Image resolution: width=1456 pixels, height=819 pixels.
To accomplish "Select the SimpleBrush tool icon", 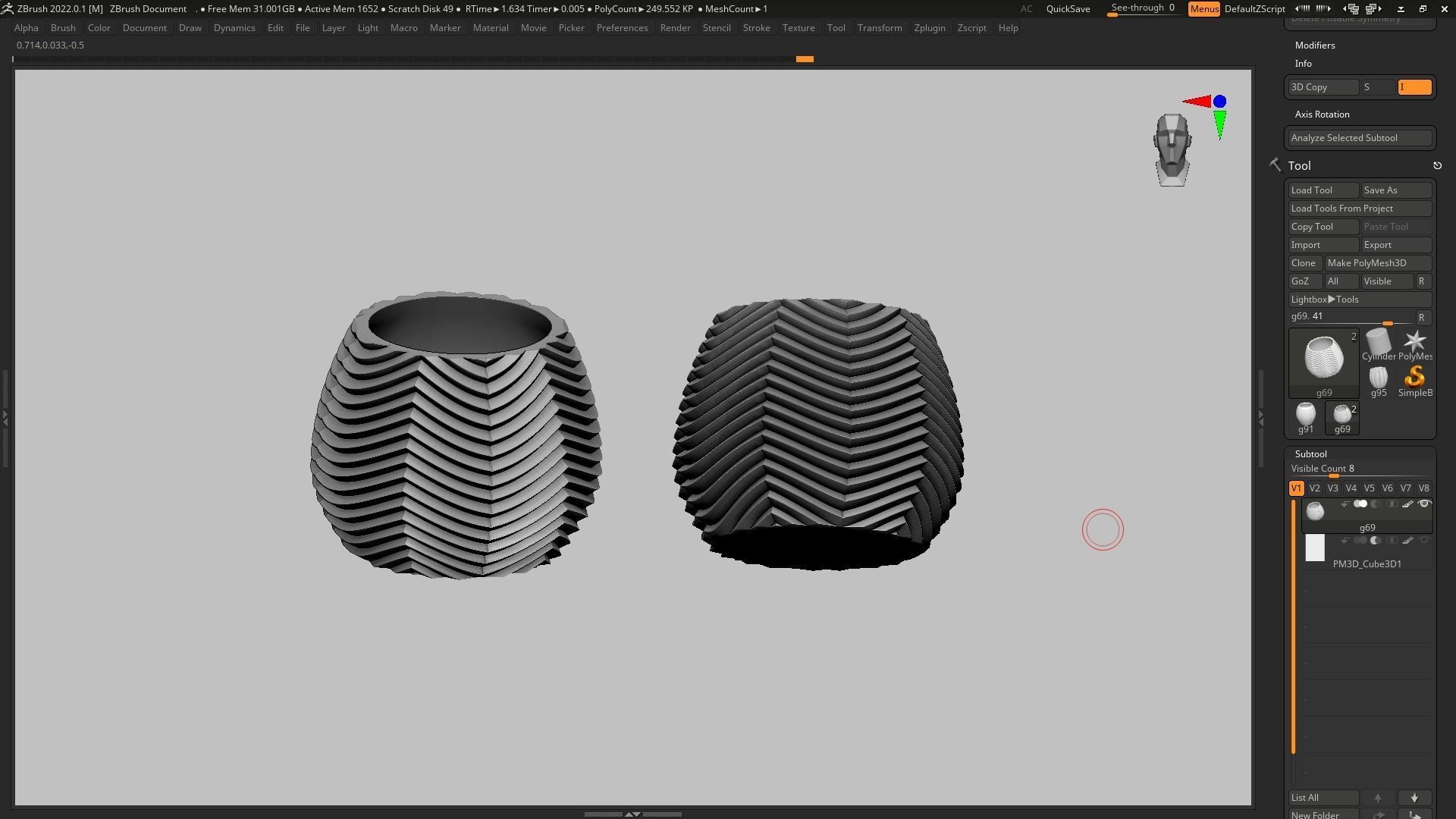I will (1414, 381).
